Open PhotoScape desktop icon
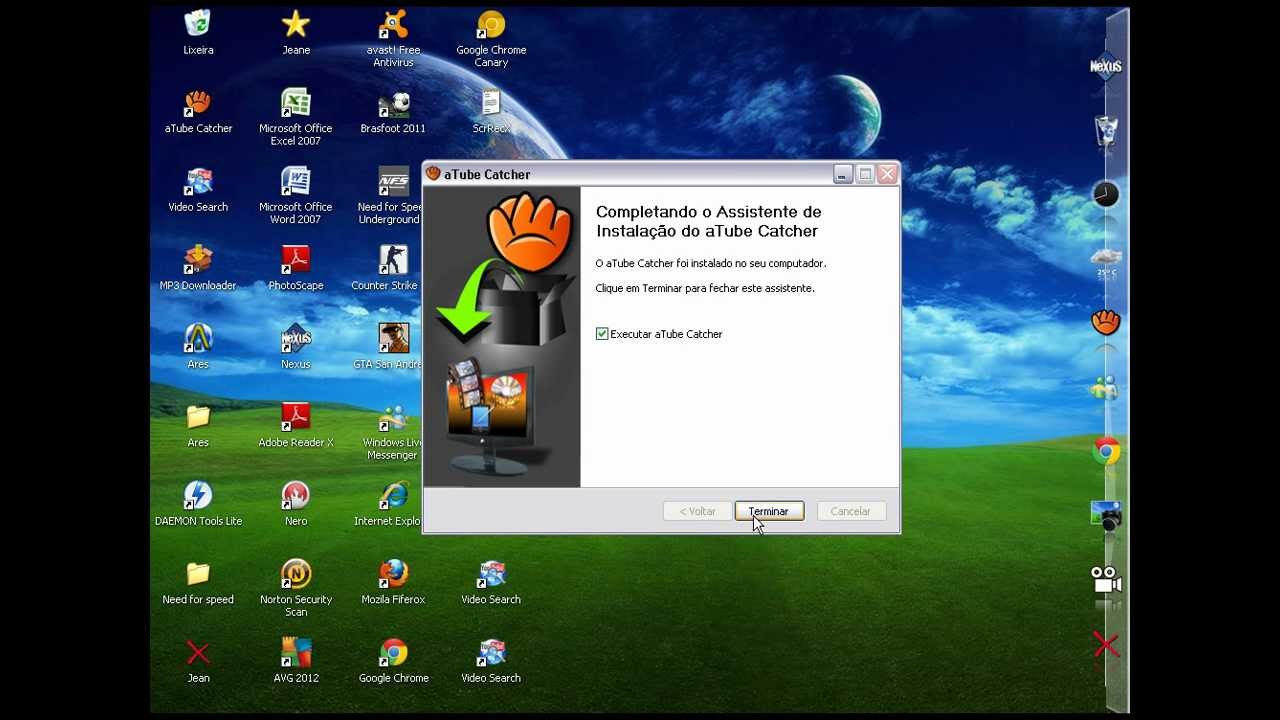 click(295, 268)
